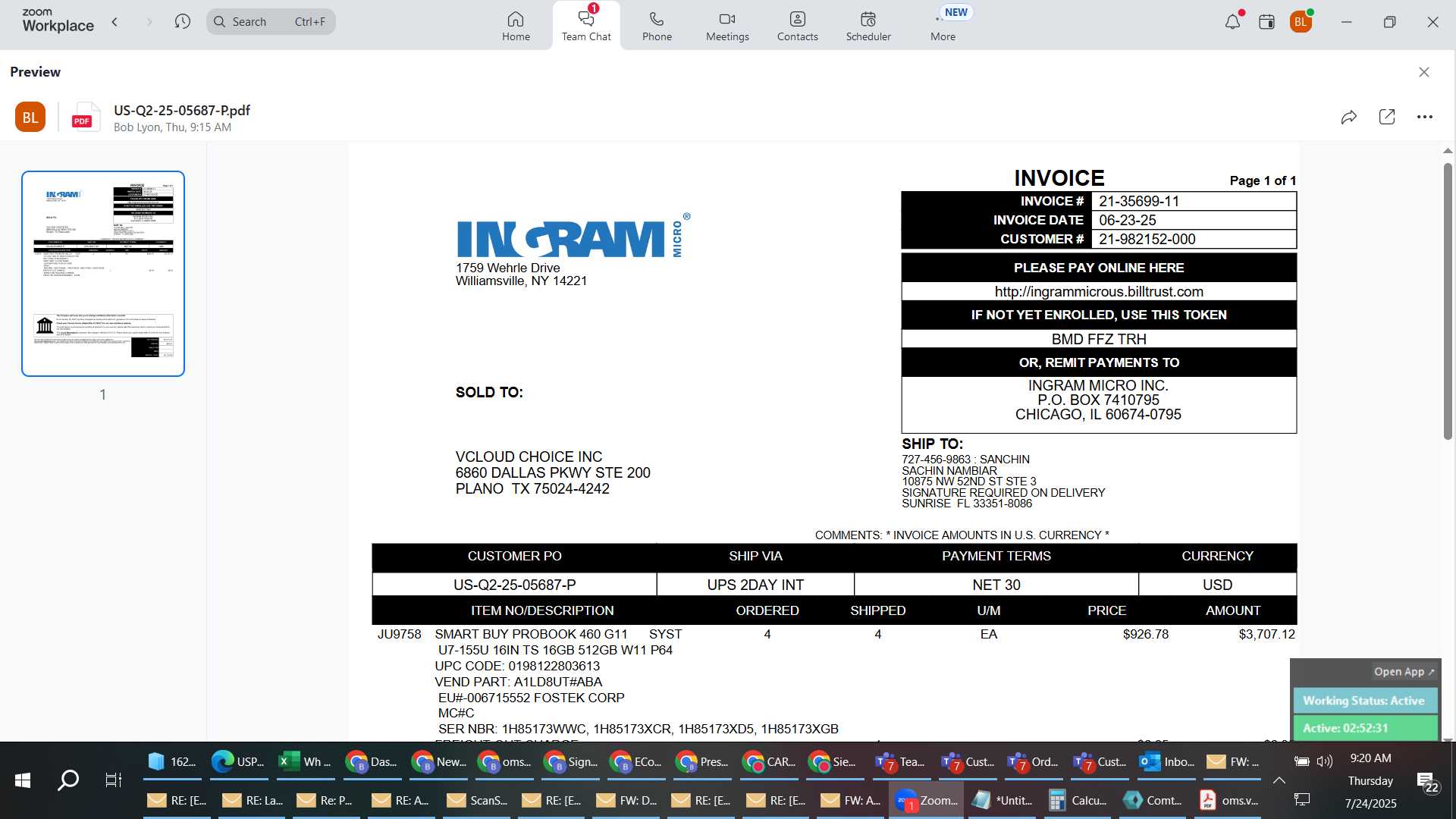This screenshot has width=1456, height=819.
Task: Click the invoice number 21-35699-11
Action: point(1139,201)
